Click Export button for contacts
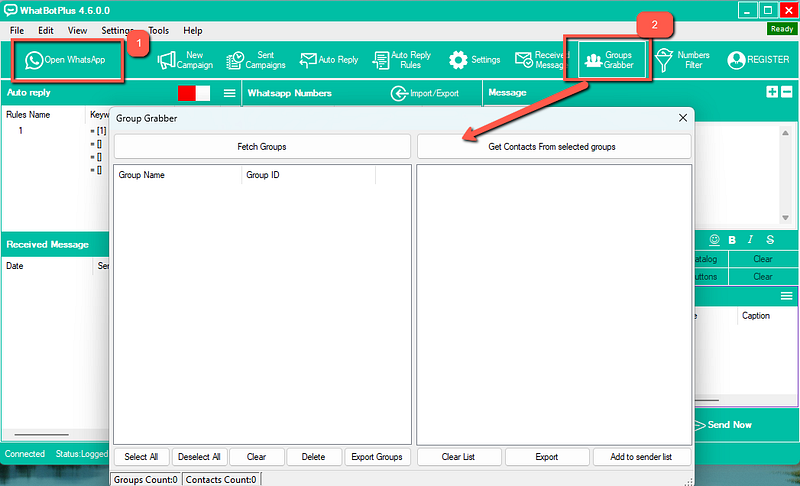800x486 pixels. 546,457
